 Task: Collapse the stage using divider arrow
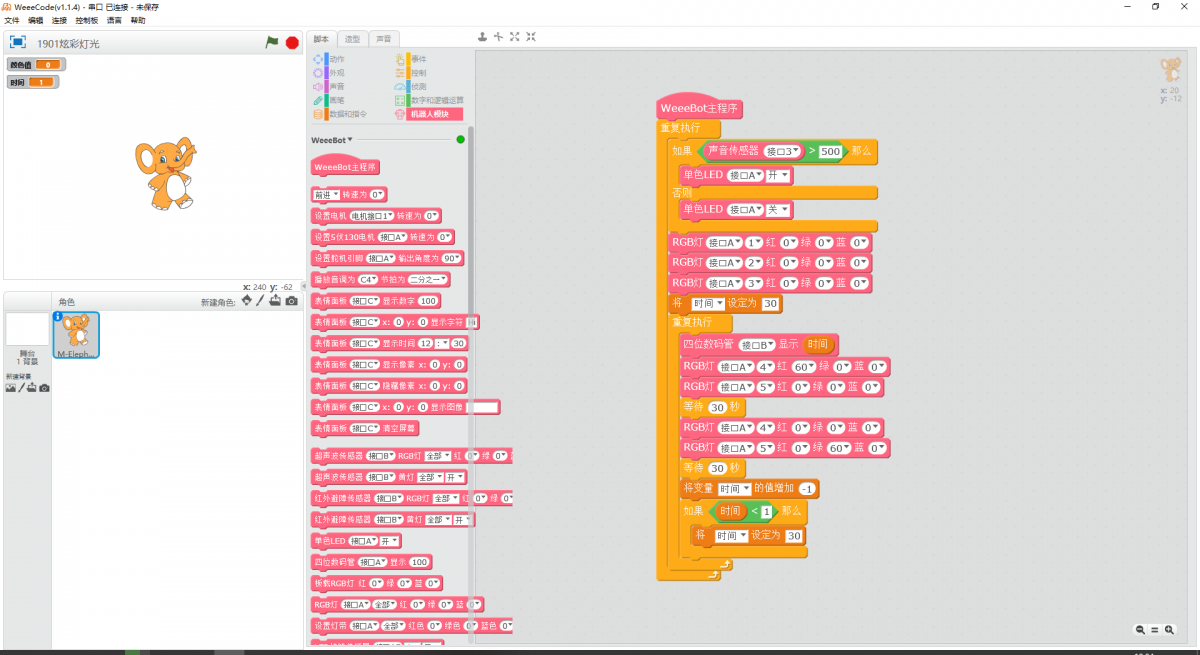click(x=304, y=286)
